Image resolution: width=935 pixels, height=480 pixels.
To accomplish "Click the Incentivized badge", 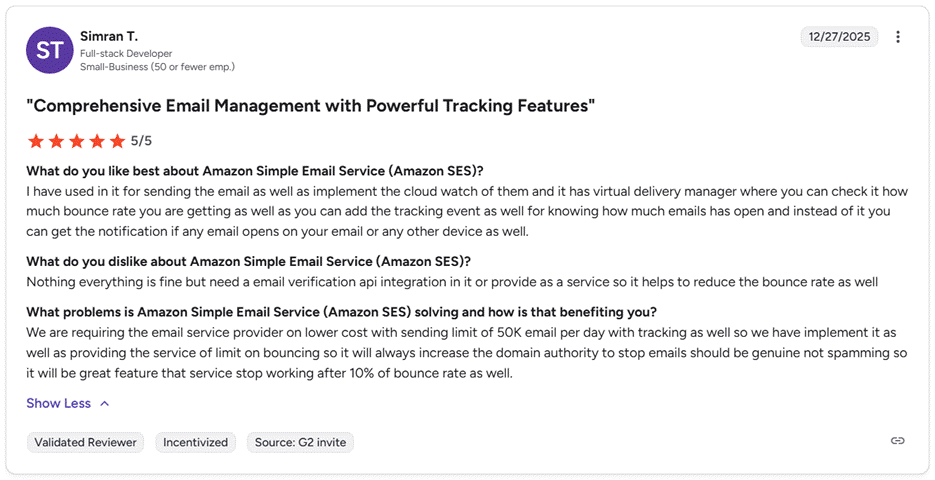I will click(196, 442).
